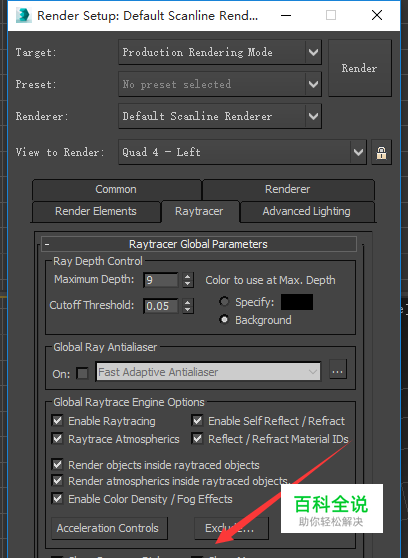The image size is (408, 558).
Task: Toggle Render objects inside raytraced objects
Action: [x=57, y=464]
